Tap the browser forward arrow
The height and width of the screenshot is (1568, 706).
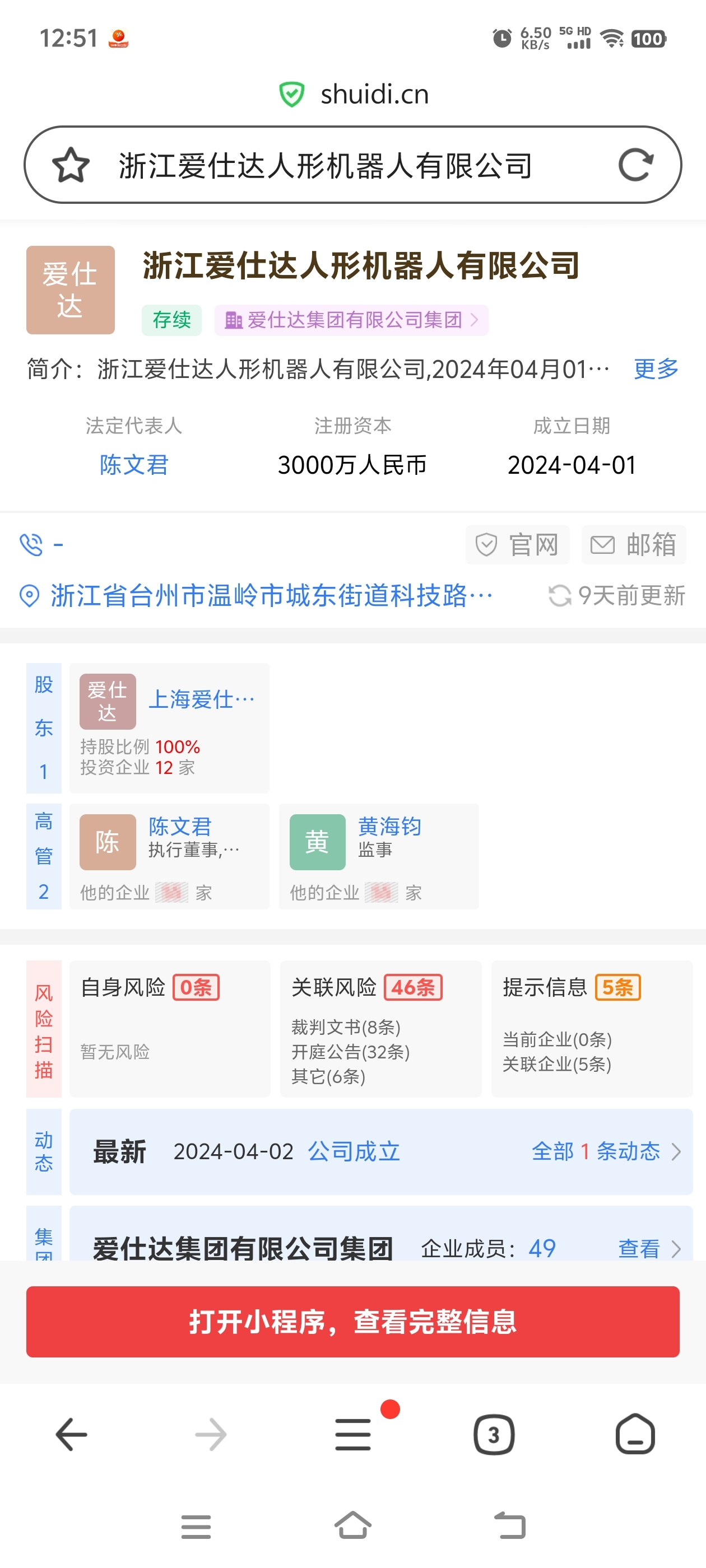[x=211, y=1435]
